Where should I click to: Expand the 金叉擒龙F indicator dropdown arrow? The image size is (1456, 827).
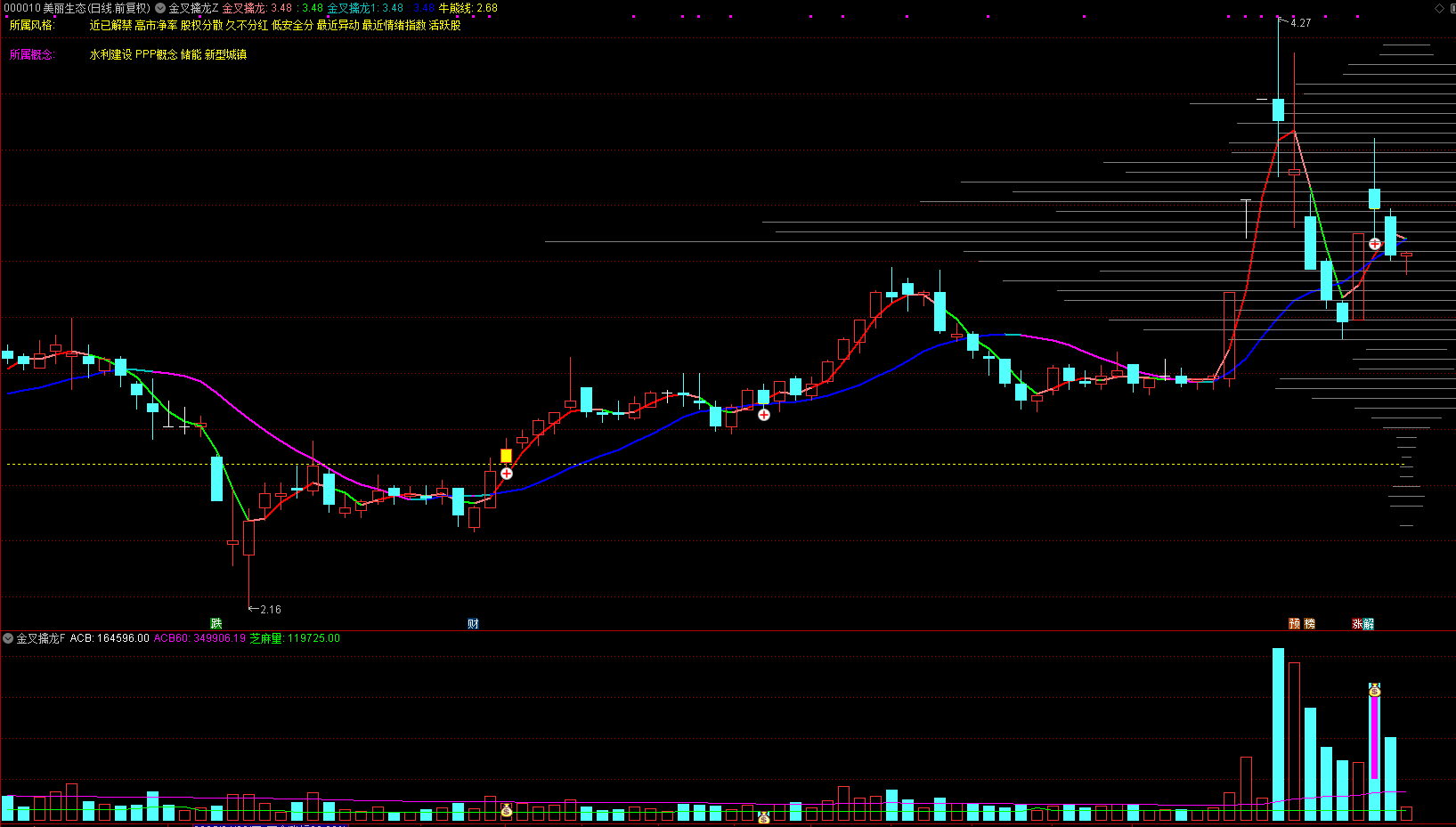pyautogui.click(x=8, y=638)
